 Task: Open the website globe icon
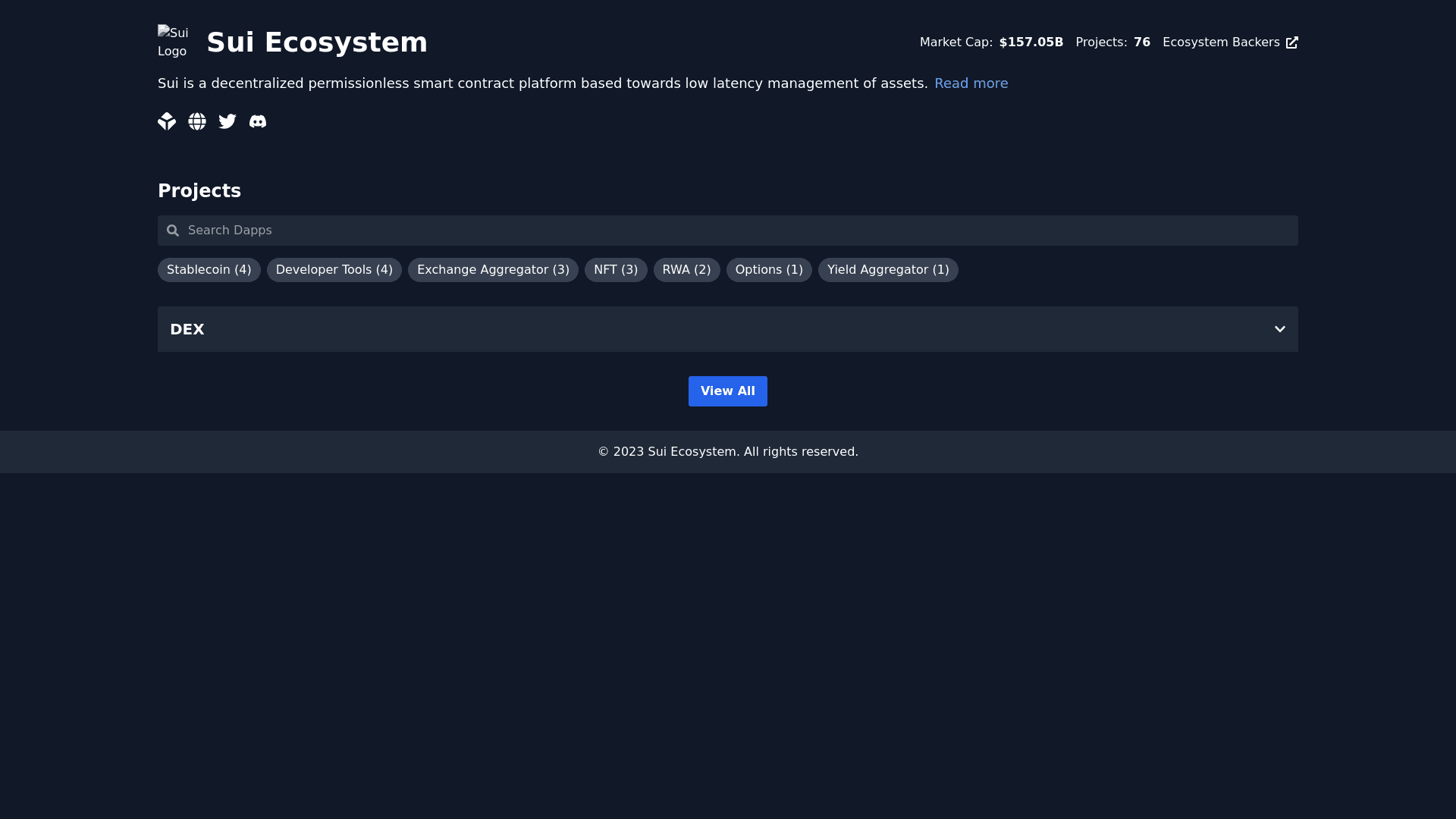pyautogui.click(x=197, y=121)
